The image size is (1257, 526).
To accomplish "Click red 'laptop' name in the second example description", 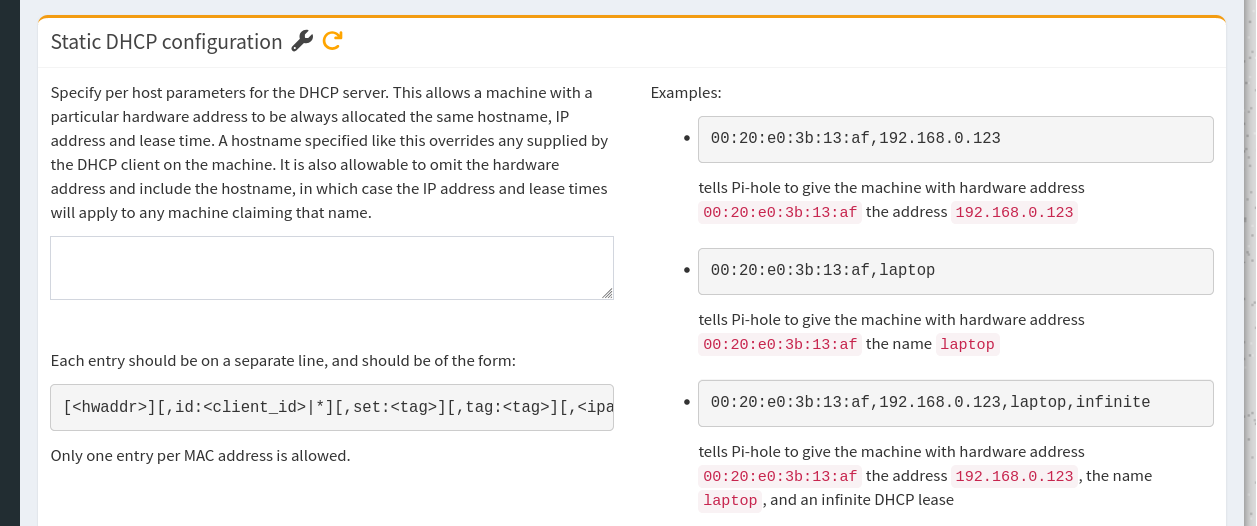I will 967,345.
